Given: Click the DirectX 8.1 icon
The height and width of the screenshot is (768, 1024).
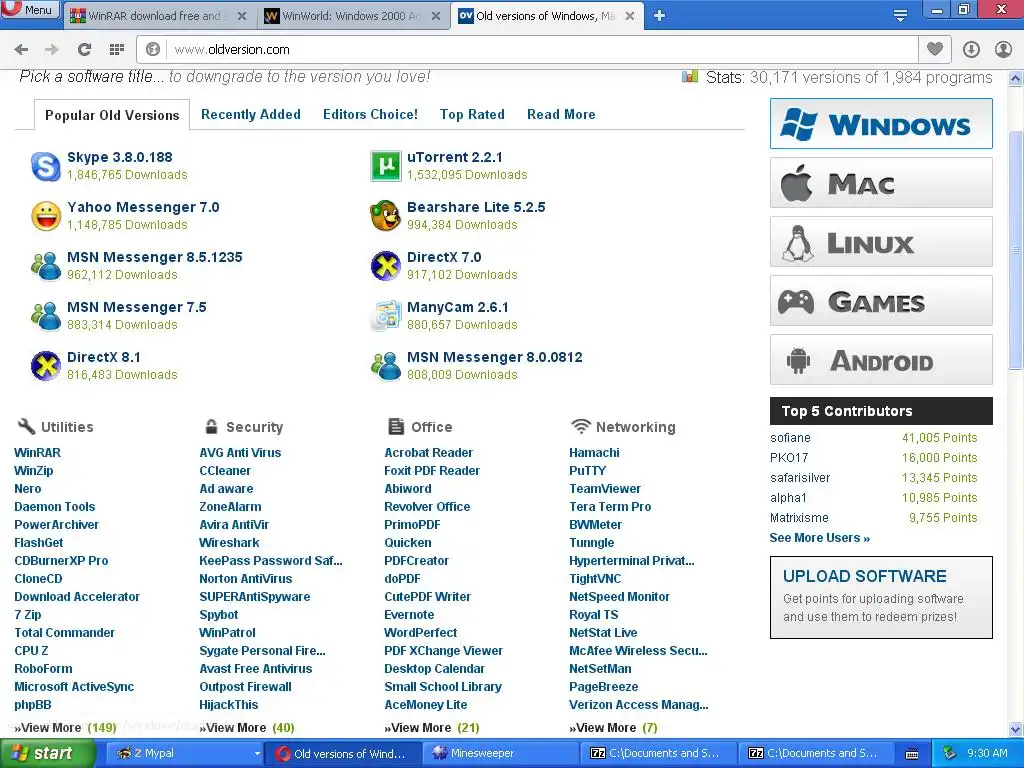Looking at the screenshot, I should (46, 366).
